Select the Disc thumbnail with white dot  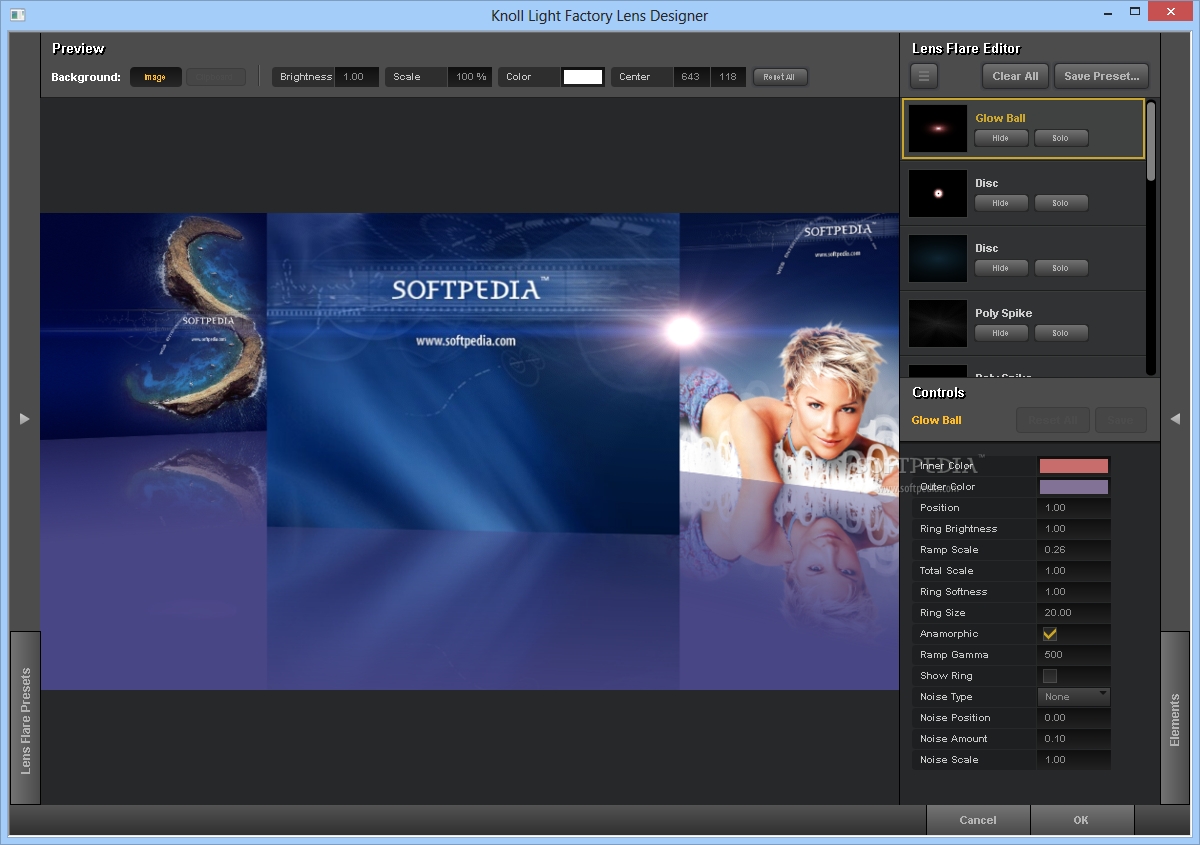[938, 193]
